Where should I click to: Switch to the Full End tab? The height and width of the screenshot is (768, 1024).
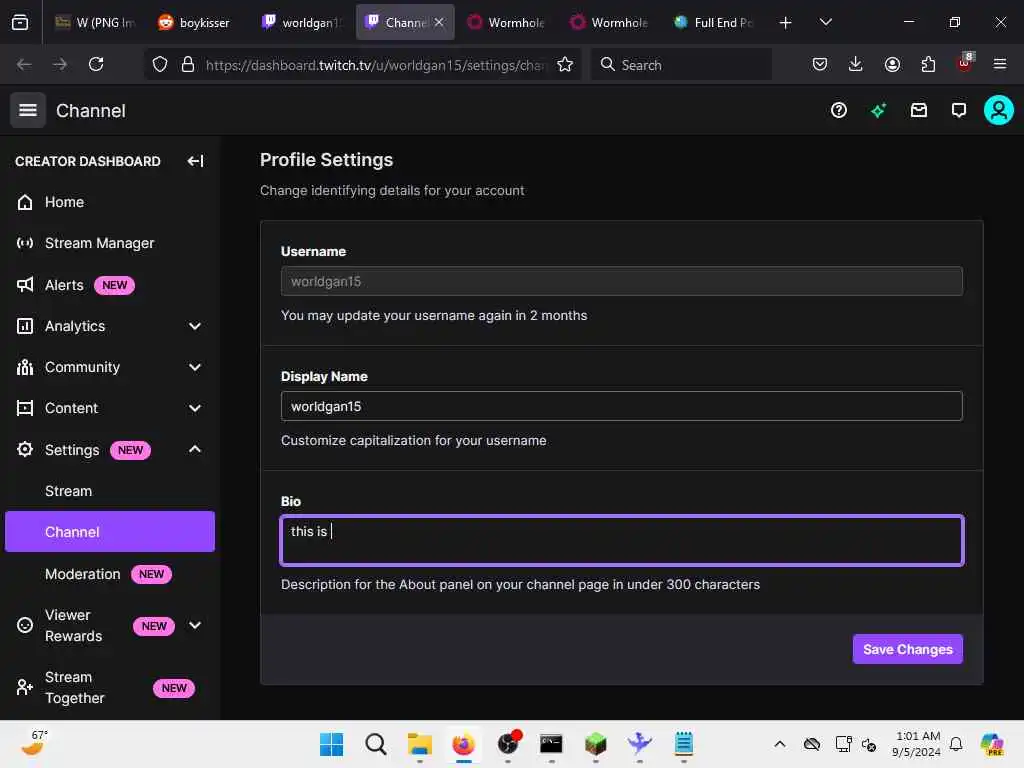point(714,22)
